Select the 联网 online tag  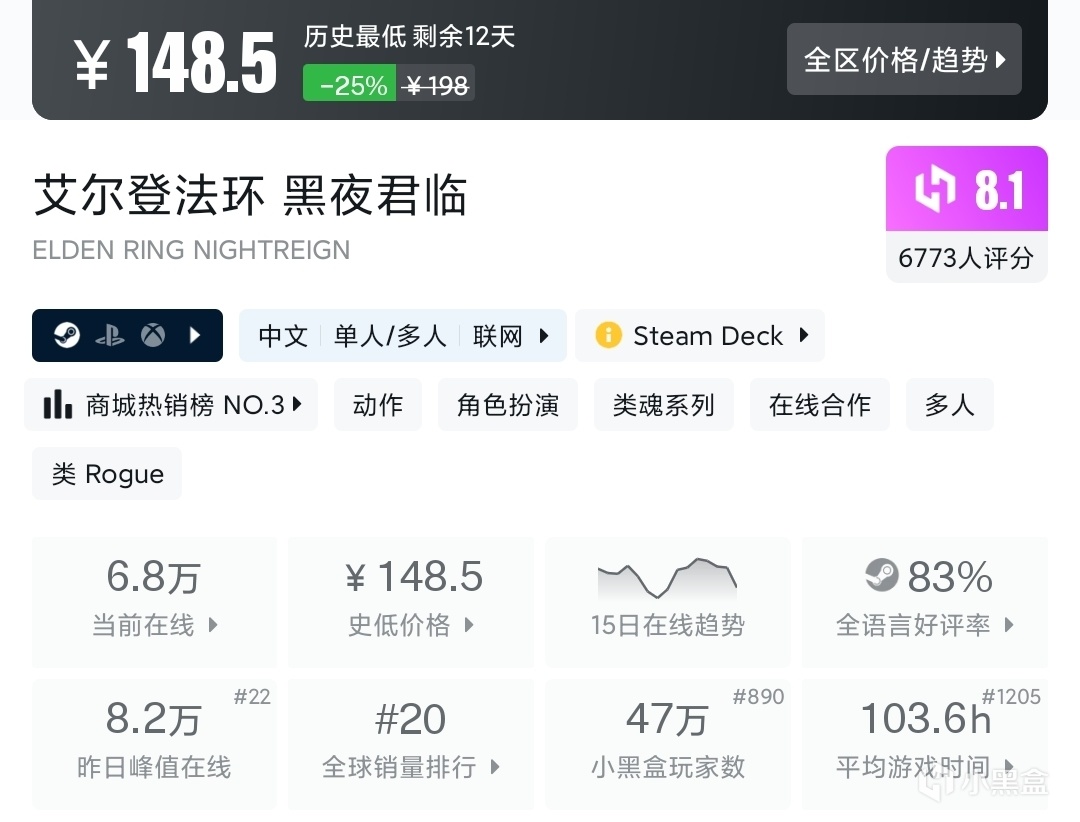[x=497, y=336]
